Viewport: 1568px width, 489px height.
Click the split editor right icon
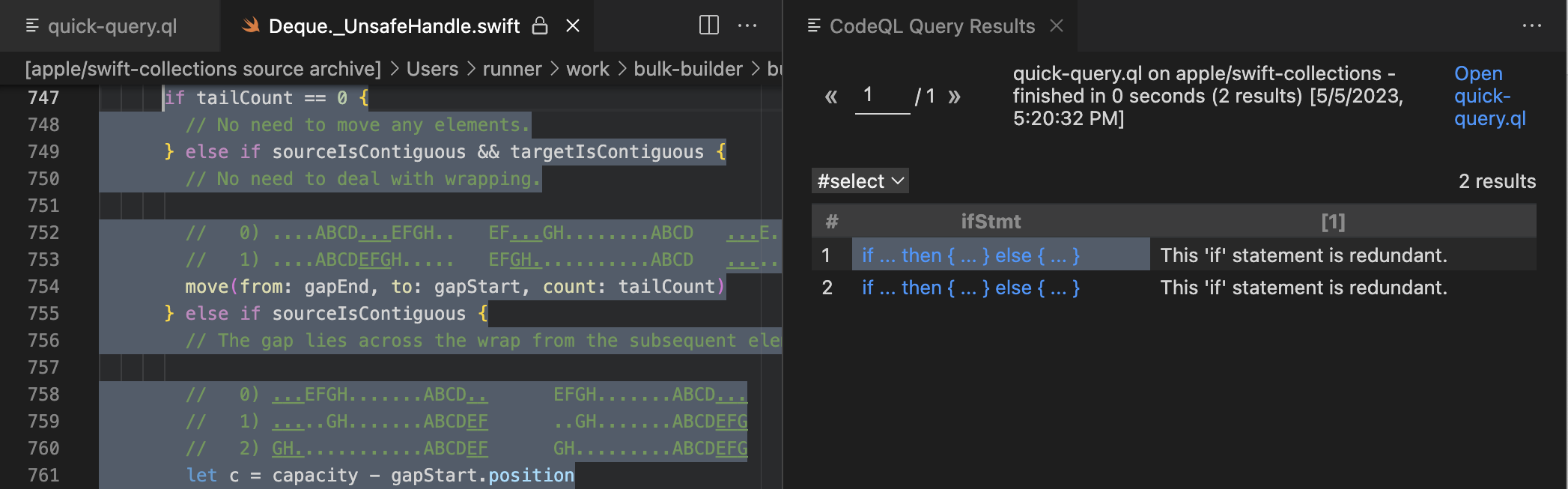[708, 25]
